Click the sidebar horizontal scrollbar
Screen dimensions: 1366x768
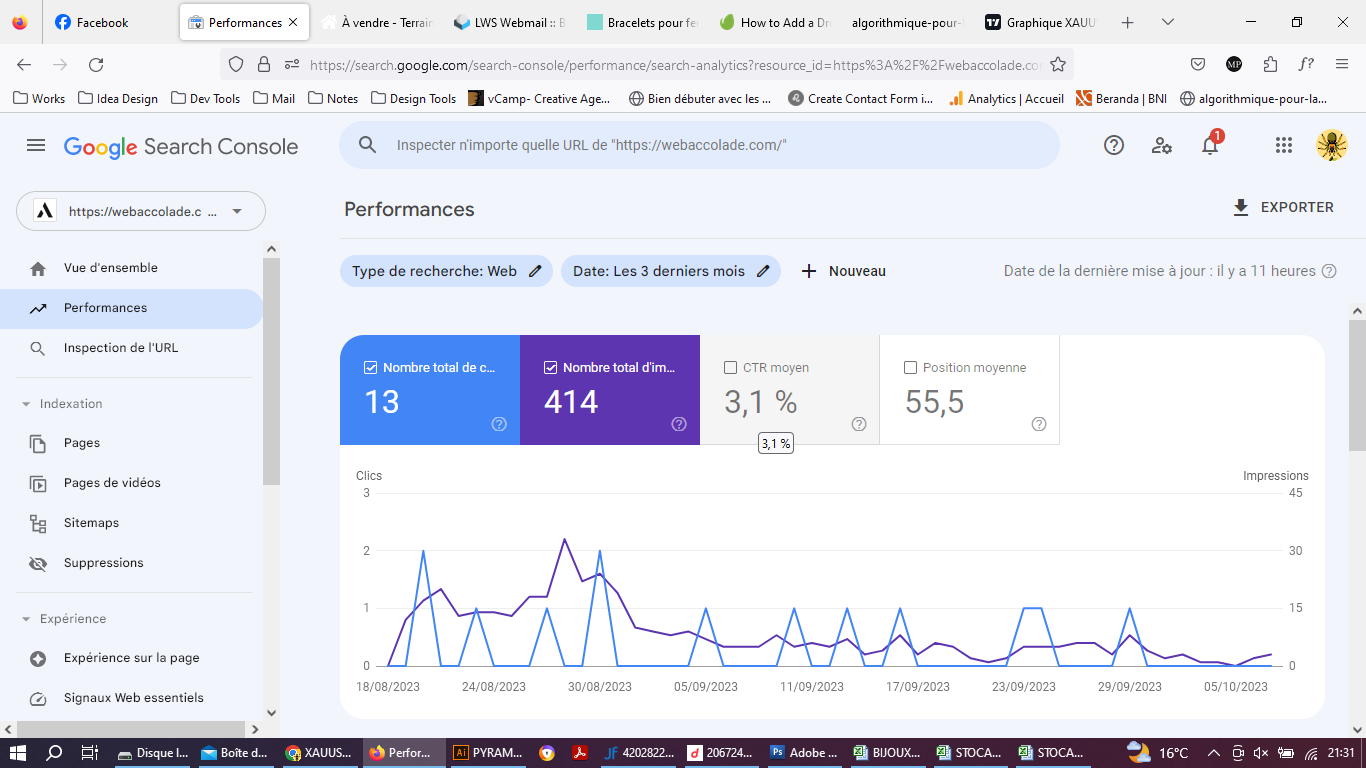point(131,729)
